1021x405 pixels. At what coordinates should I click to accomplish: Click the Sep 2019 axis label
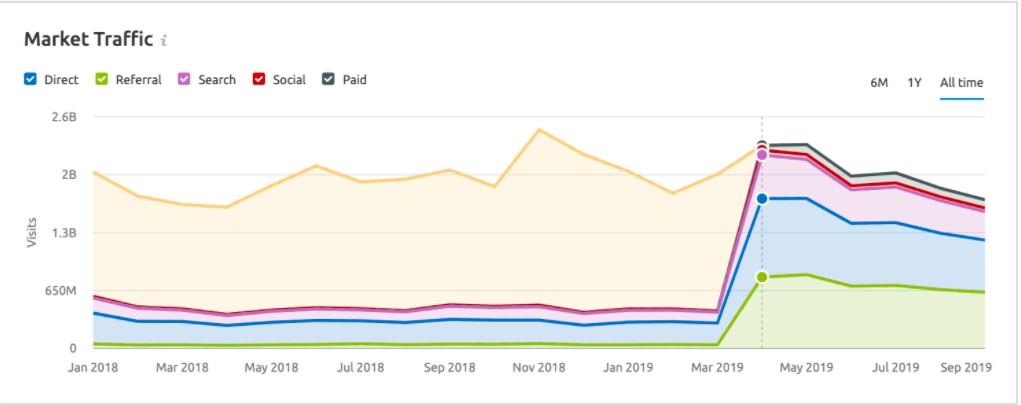[x=966, y=367]
